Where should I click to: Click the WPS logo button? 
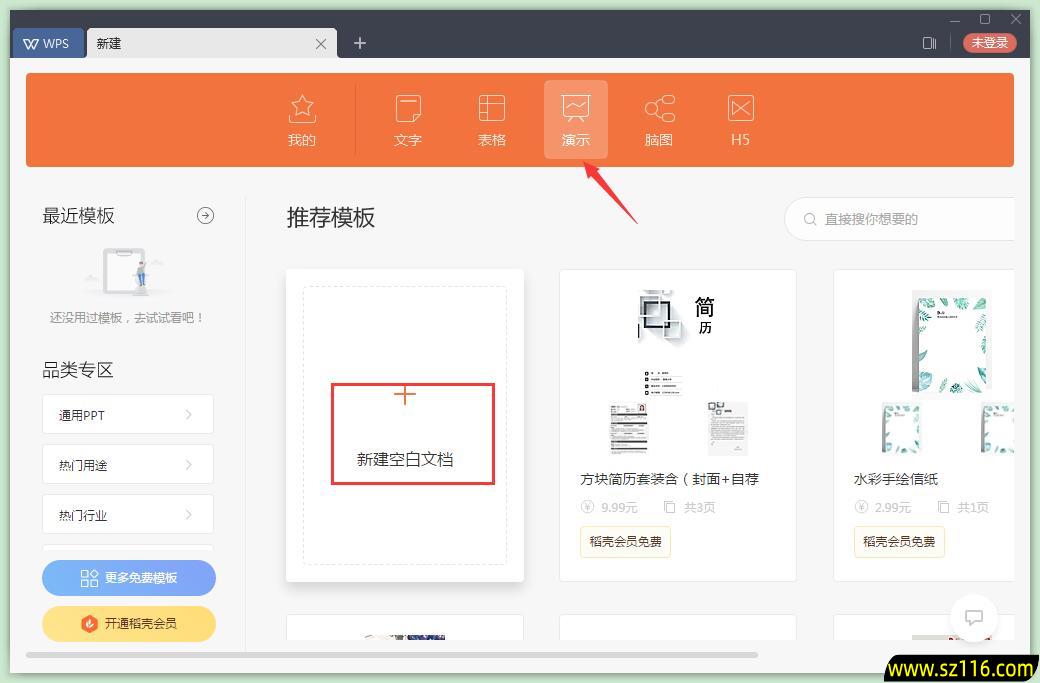pyautogui.click(x=47, y=43)
